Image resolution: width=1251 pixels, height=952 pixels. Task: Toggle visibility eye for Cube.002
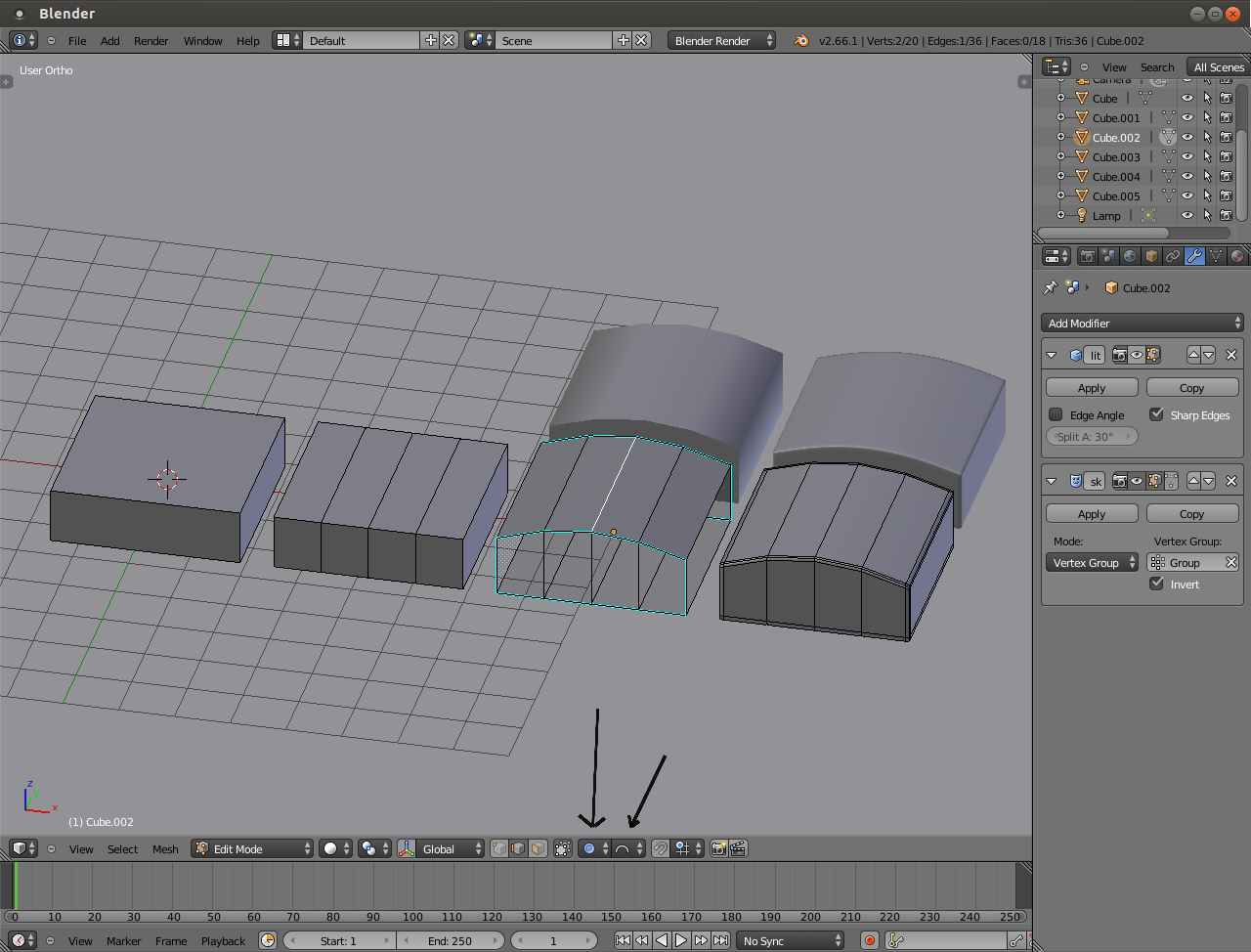coord(1187,137)
